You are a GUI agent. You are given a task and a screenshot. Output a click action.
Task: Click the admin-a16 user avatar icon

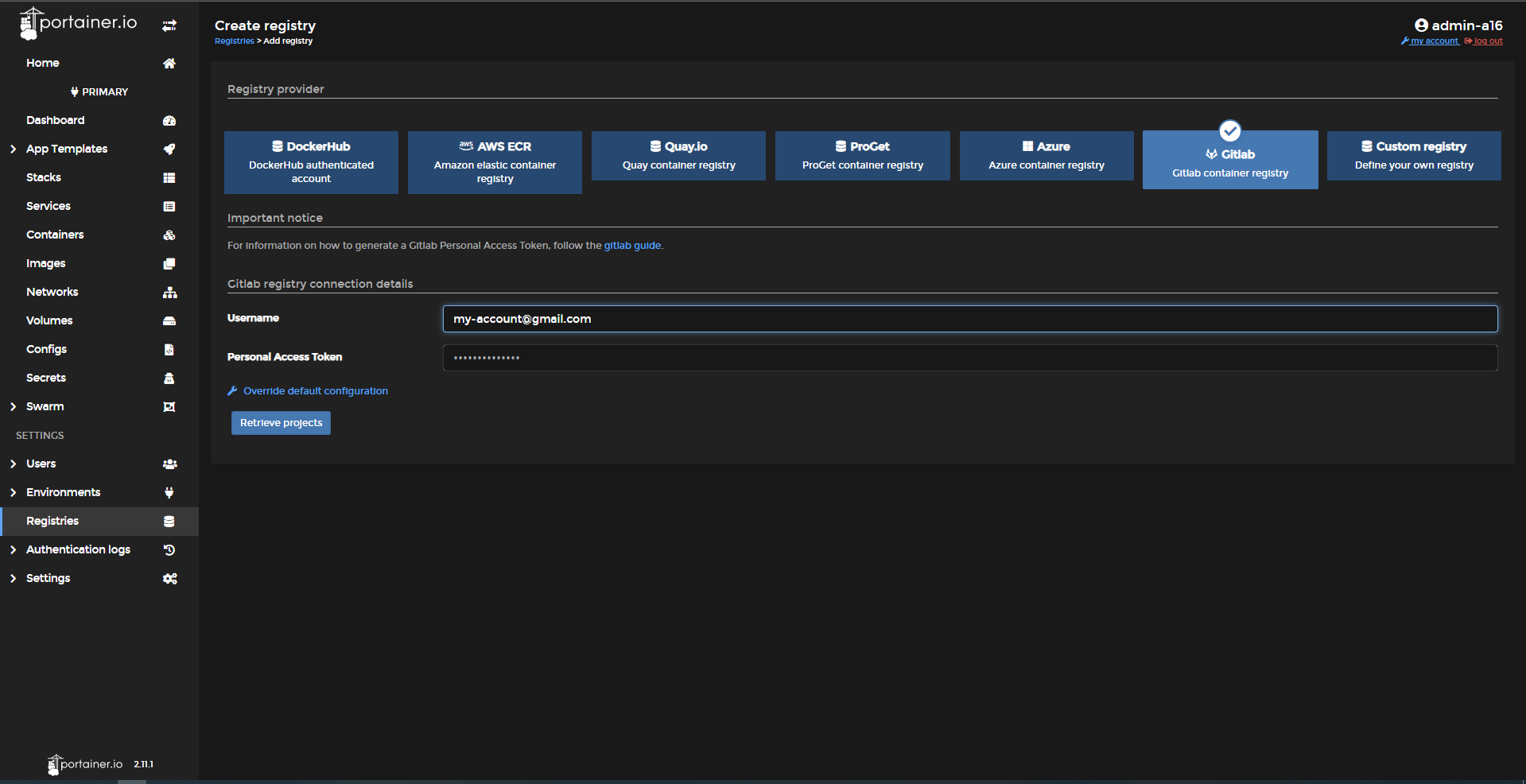(x=1422, y=25)
